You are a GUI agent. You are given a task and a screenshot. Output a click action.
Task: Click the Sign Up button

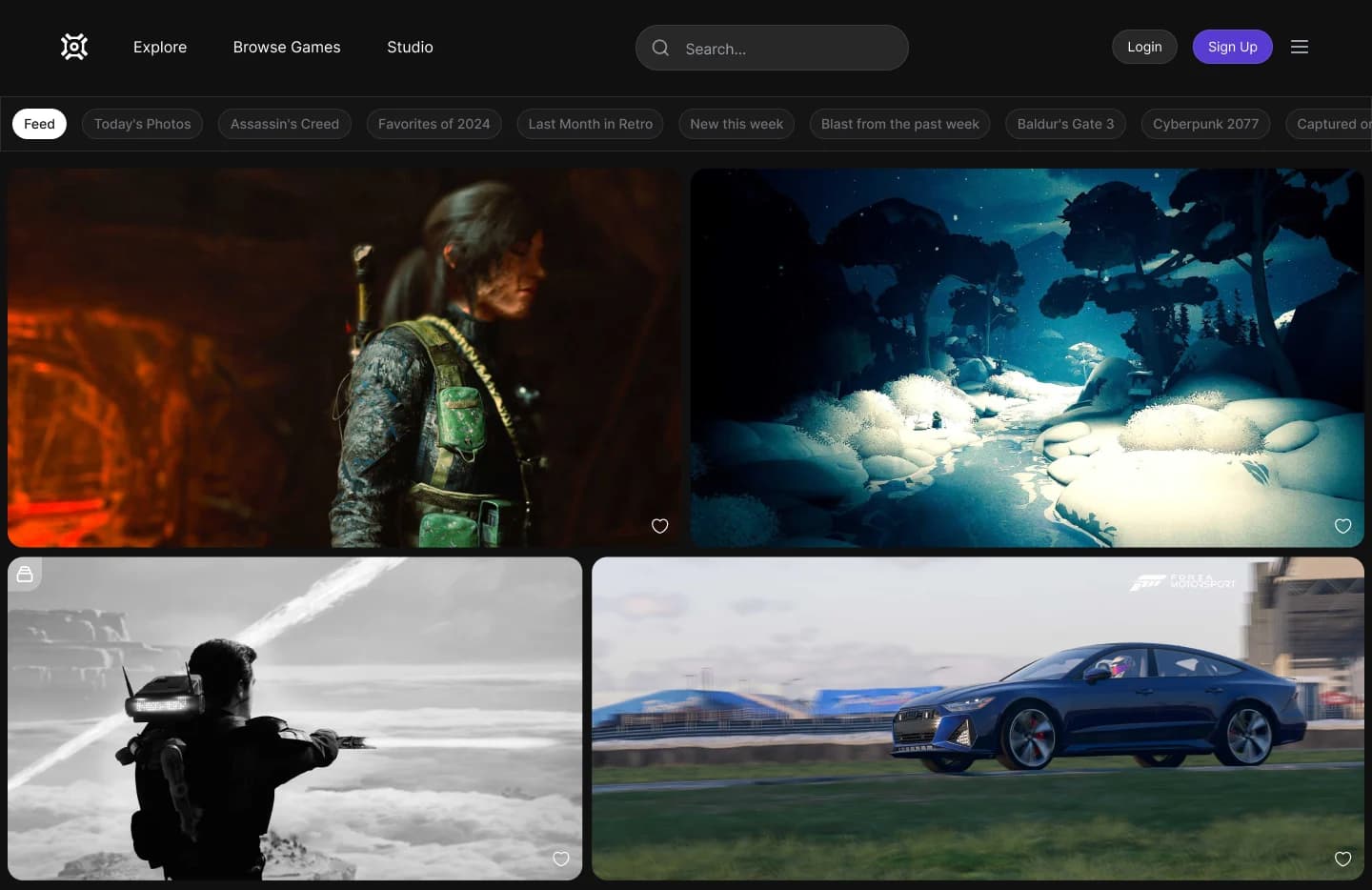(1232, 47)
